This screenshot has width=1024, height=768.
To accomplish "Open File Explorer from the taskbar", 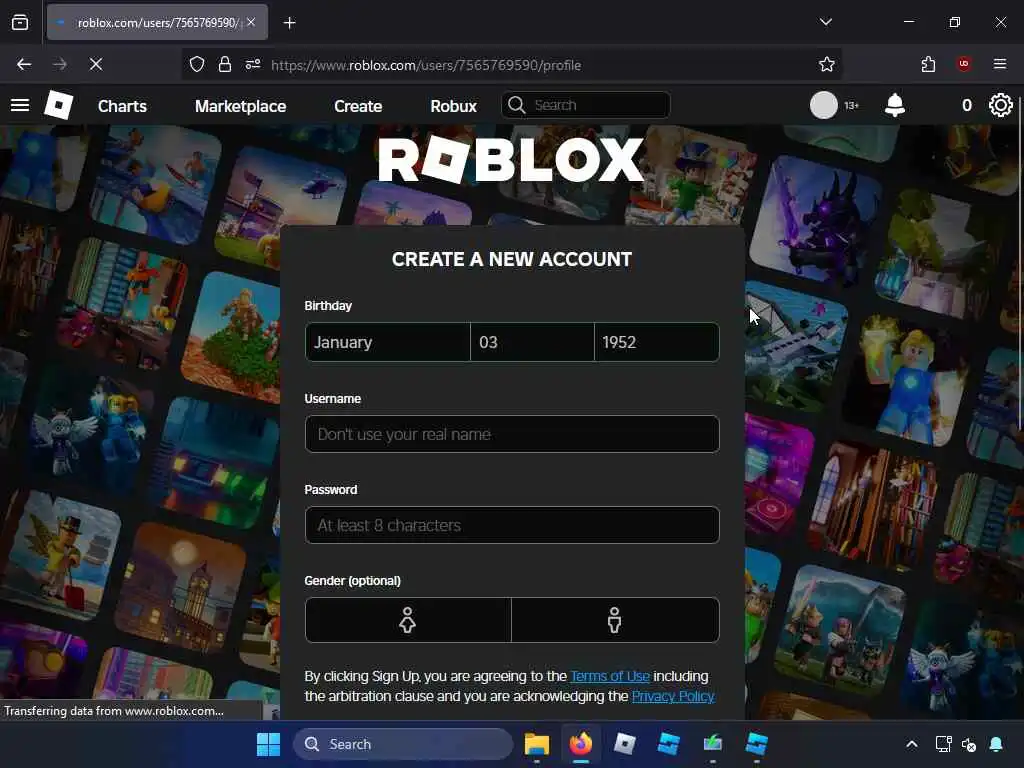I will pyautogui.click(x=536, y=744).
